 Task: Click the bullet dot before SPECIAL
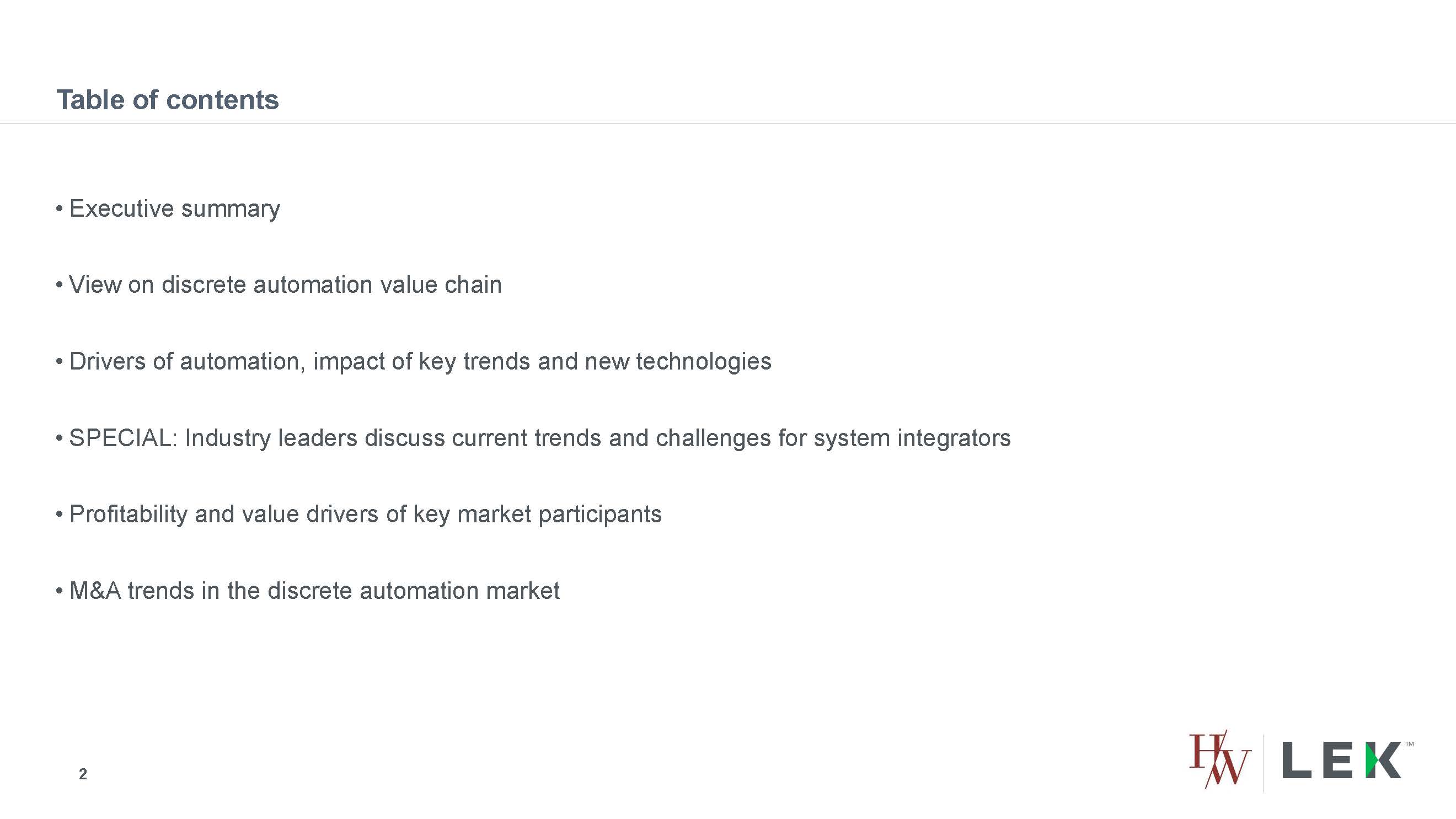(x=60, y=438)
